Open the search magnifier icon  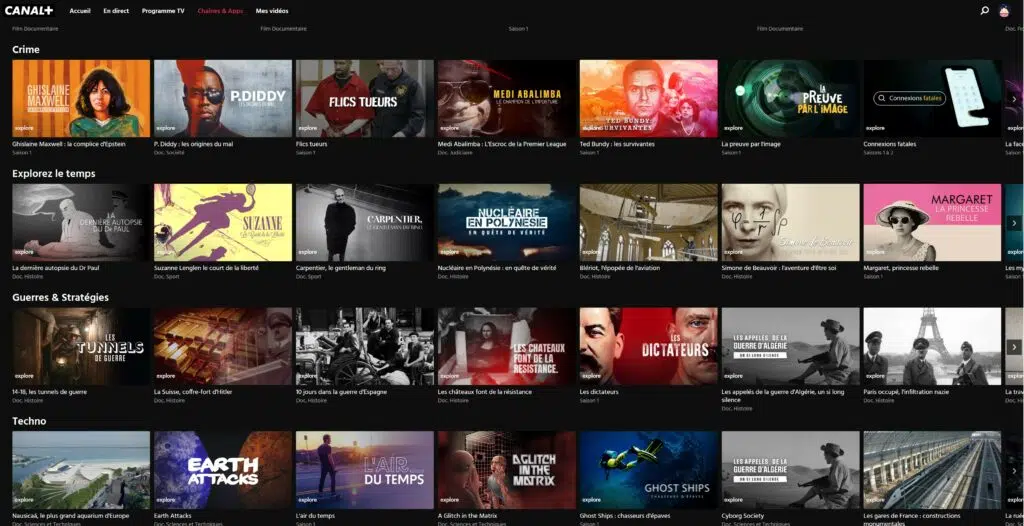click(x=985, y=10)
